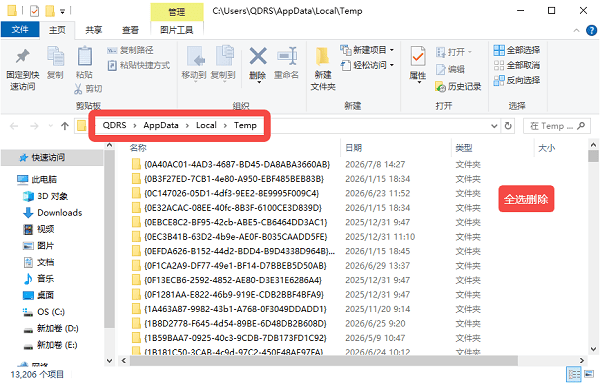
Task: Switch to the 主页 ribbon tab
Action: (57, 30)
